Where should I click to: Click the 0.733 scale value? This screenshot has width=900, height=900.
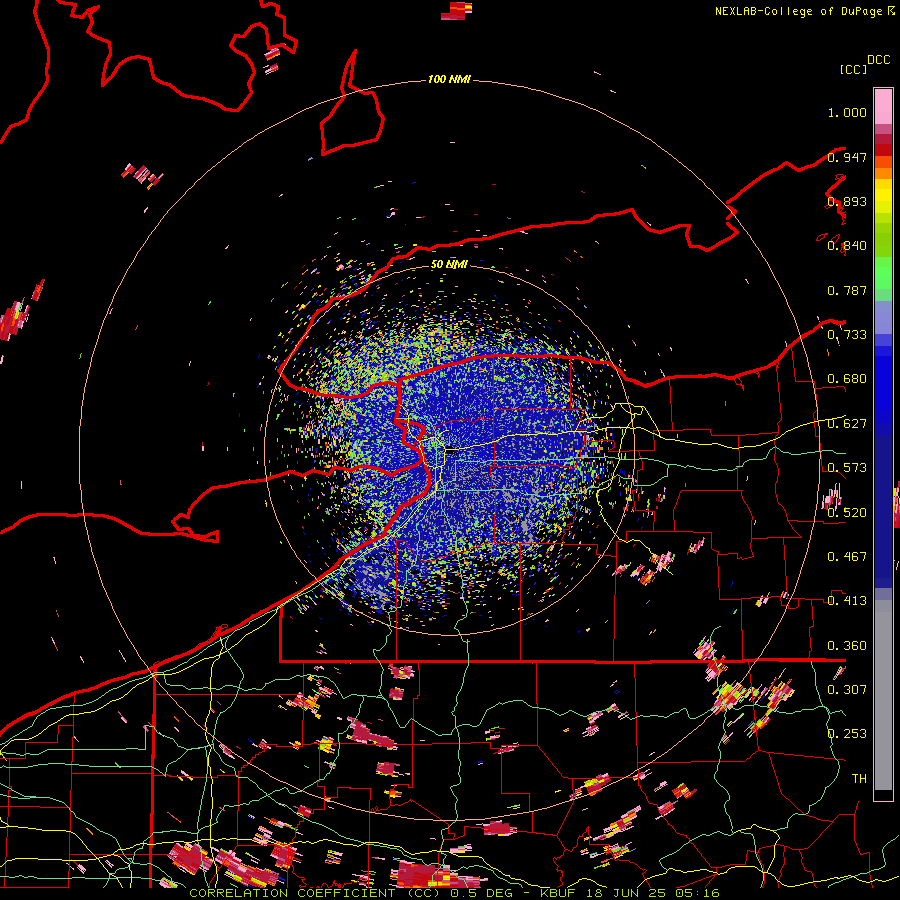pyautogui.click(x=847, y=335)
